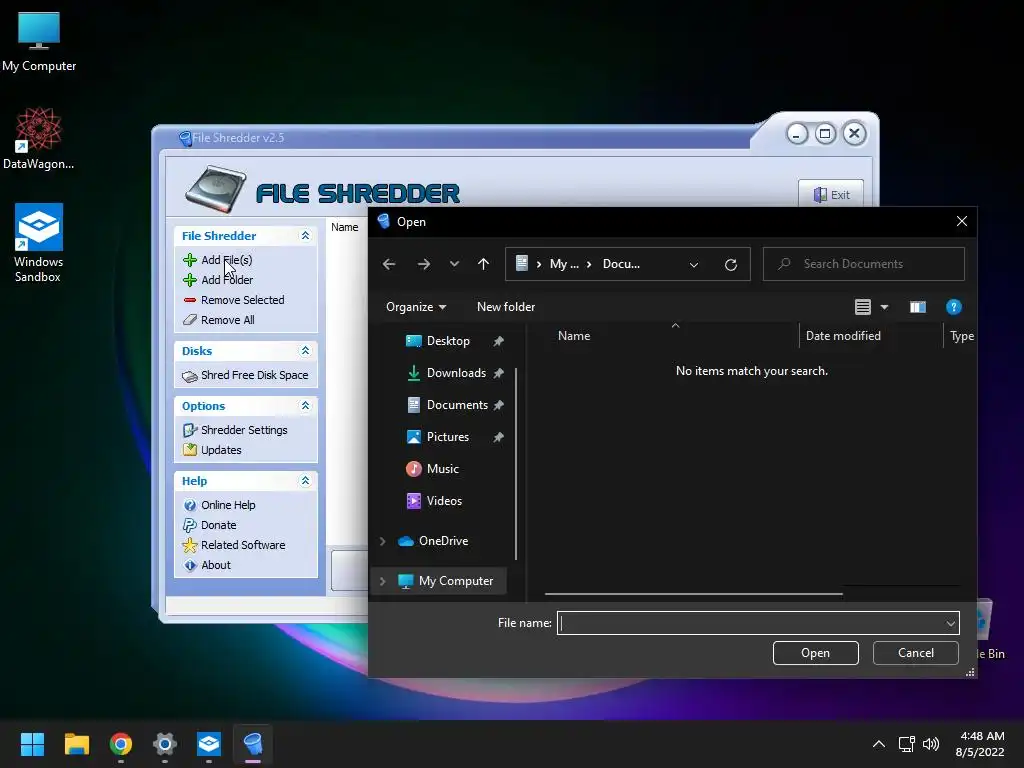
Task: Click the change view list icon
Action: point(863,307)
